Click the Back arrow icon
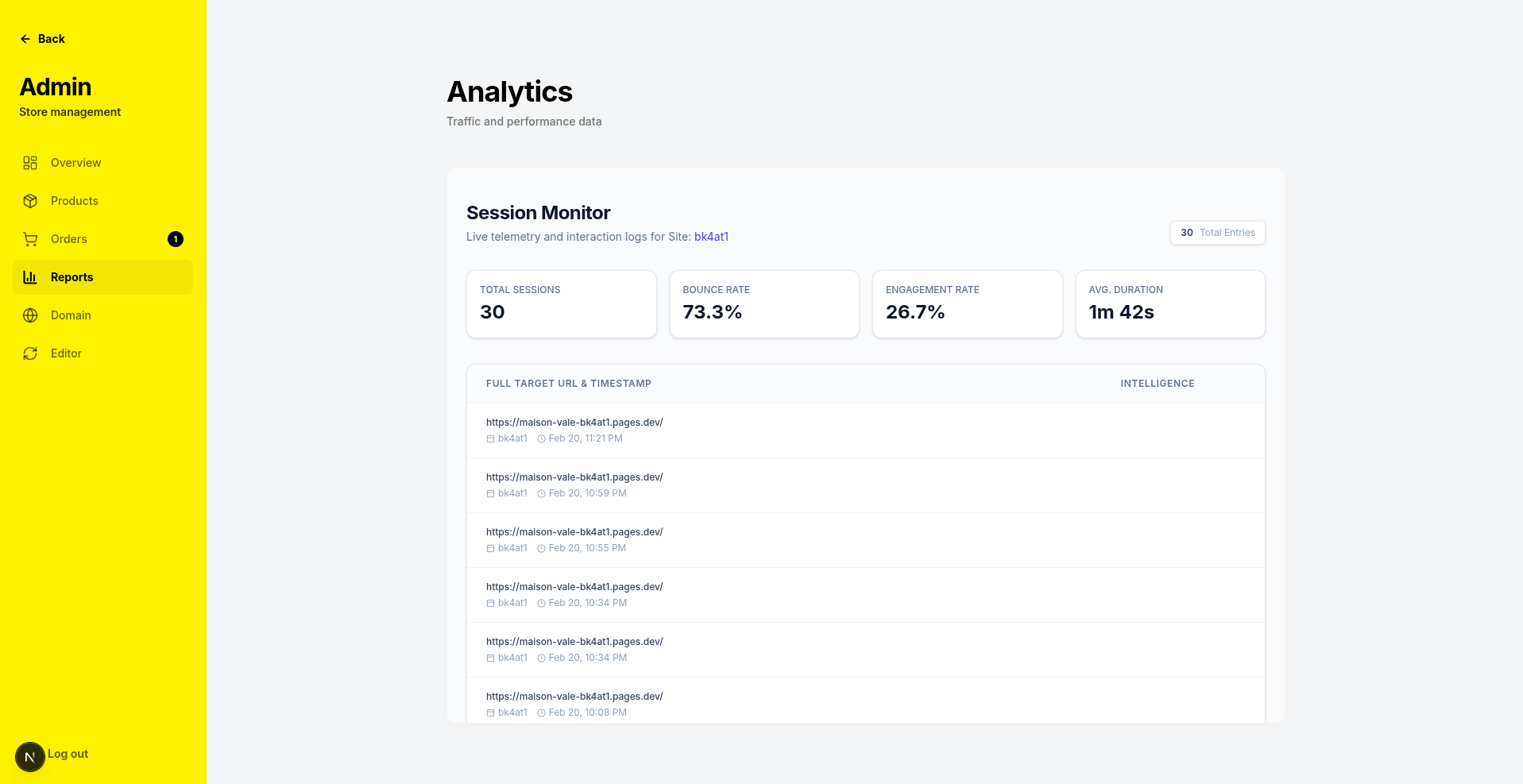Screen dimensions: 1523x784 click(x=25, y=39)
